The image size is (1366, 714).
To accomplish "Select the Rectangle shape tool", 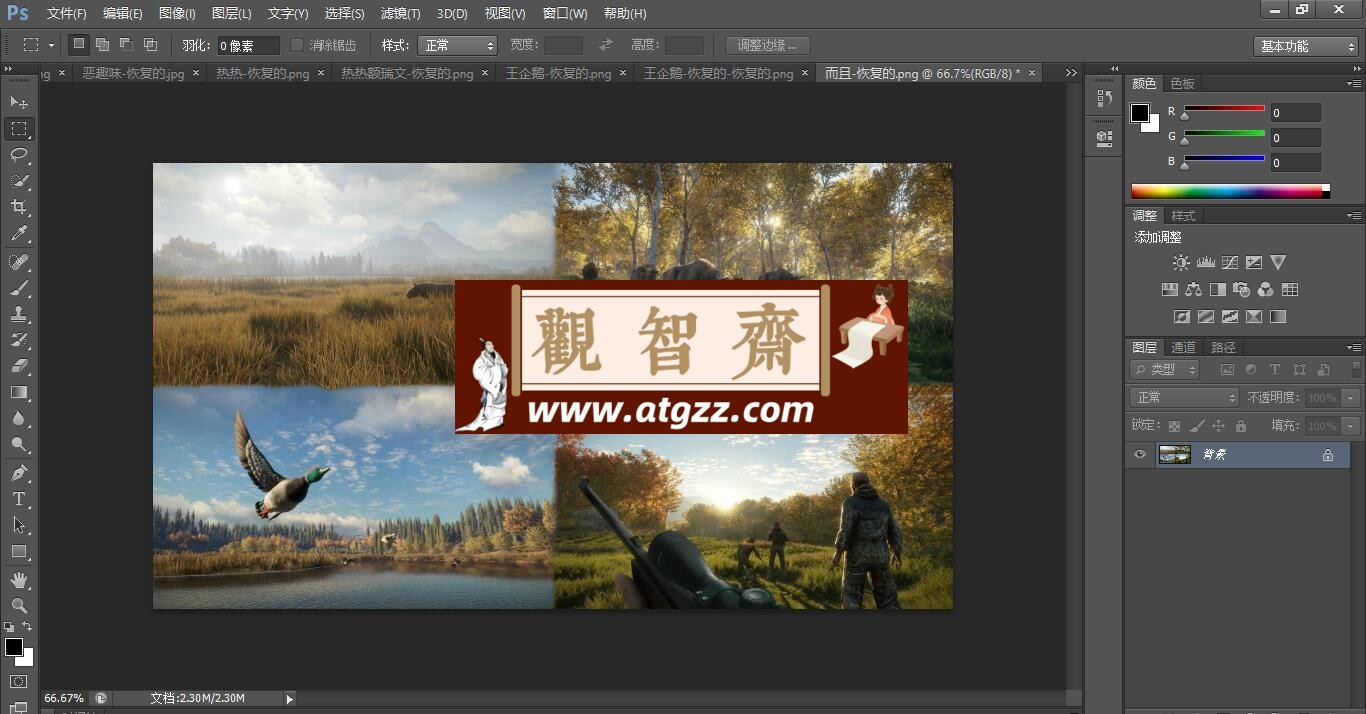I will pos(19,551).
